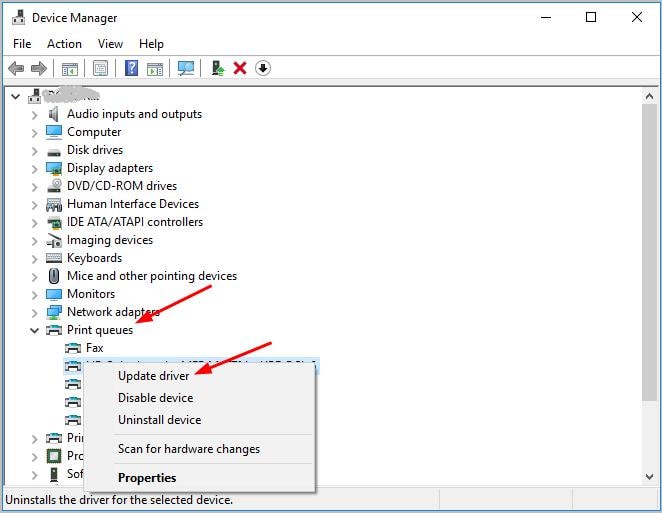Click the Fax printer icon
662x513 pixels.
pyautogui.click(x=73, y=348)
